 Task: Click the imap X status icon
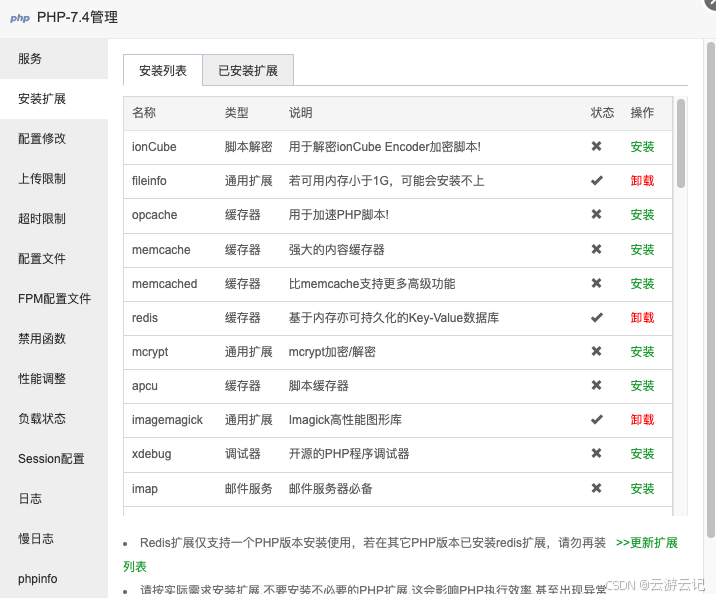tap(596, 488)
